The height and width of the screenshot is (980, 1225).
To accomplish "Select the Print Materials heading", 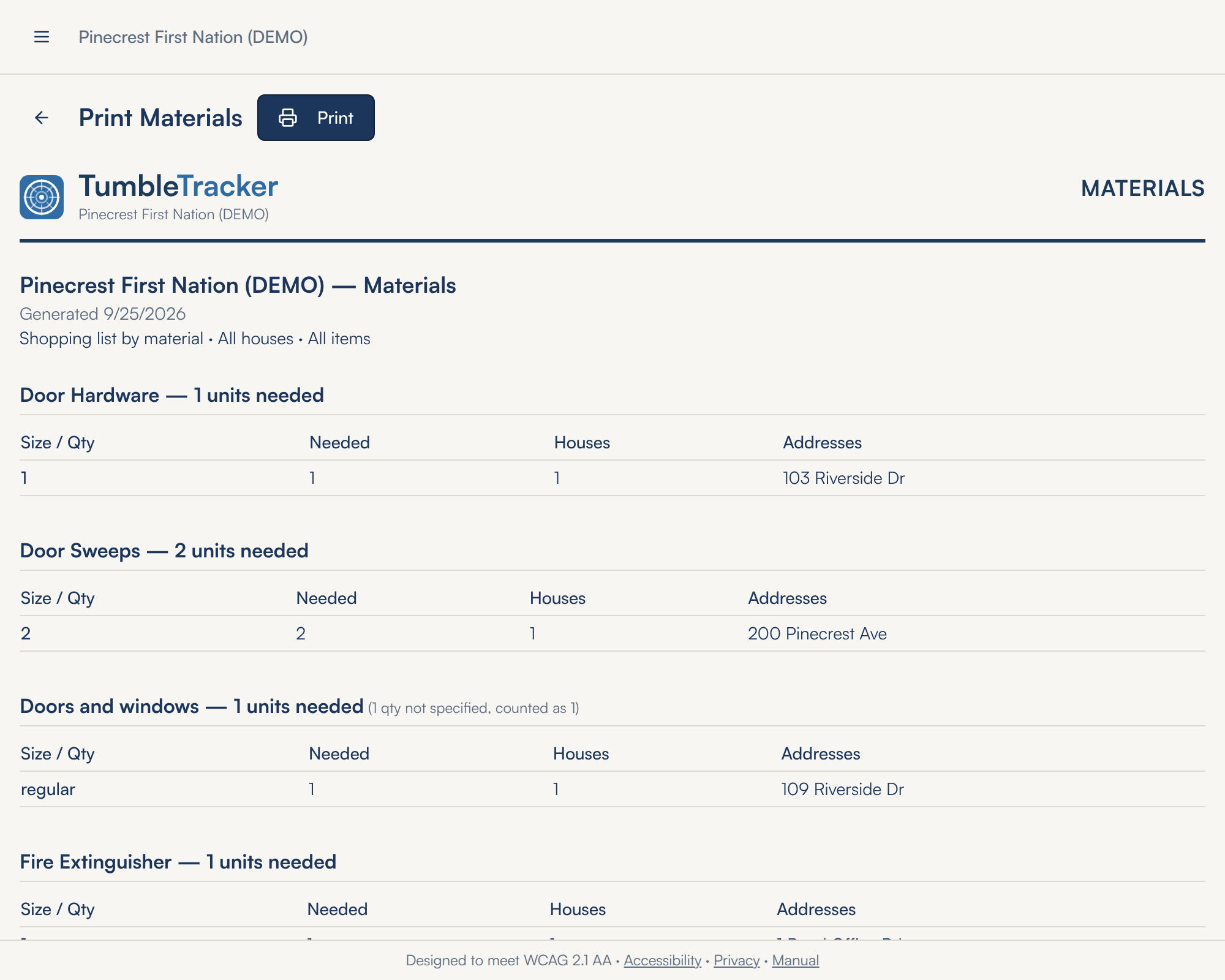I will (x=160, y=118).
